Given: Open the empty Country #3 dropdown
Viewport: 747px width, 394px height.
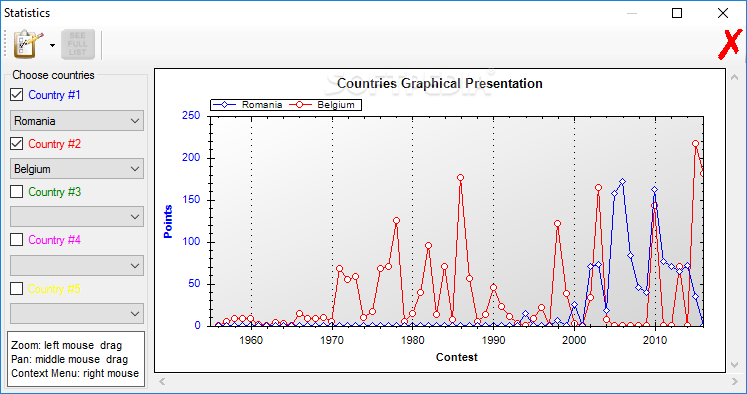Looking at the screenshot, I should (77, 217).
